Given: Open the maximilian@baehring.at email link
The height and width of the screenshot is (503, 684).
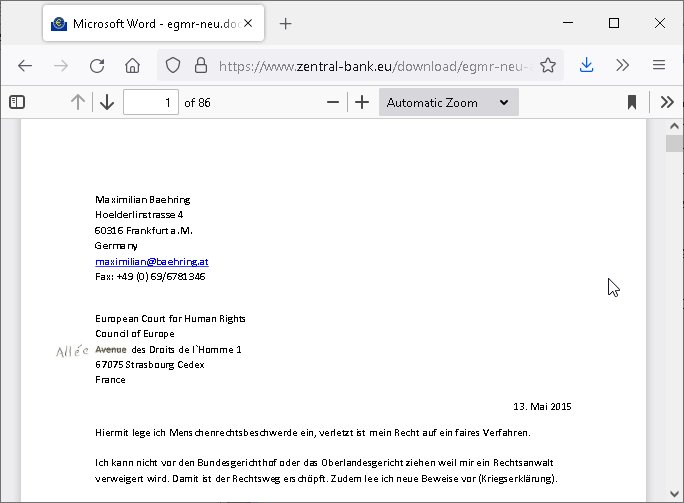Looking at the screenshot, I should 152,262.
